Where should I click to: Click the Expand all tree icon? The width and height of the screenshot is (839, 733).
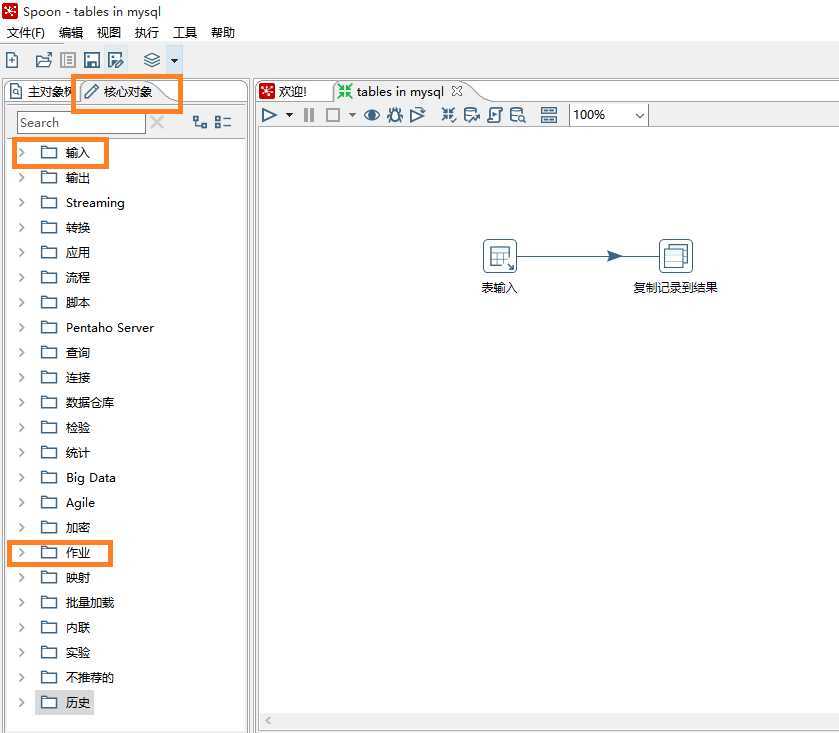pos(200,122)
